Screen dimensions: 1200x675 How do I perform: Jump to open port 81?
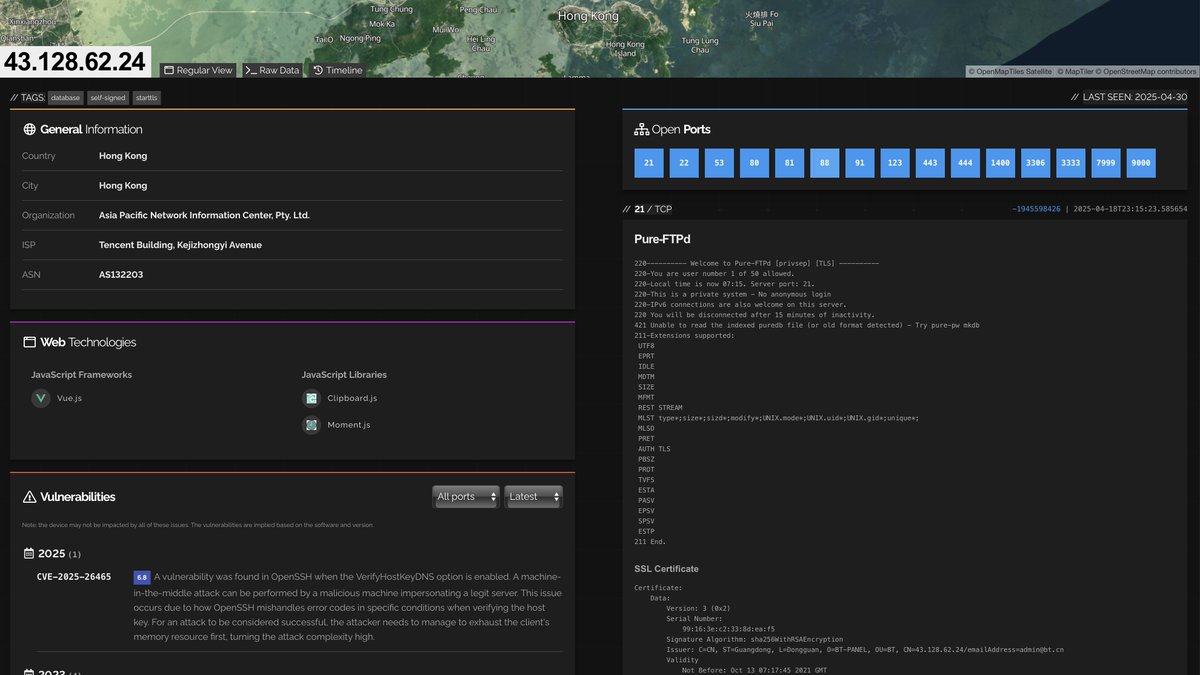[789, 163]
